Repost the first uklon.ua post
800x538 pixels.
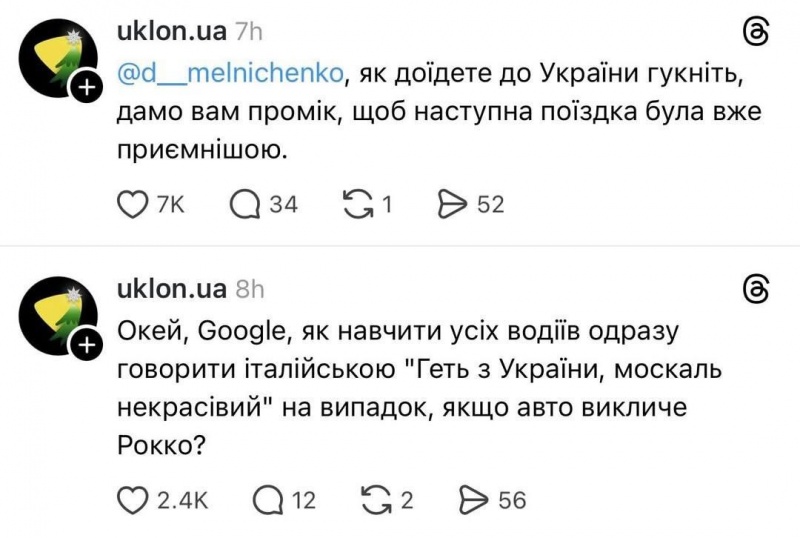[356, 204]
